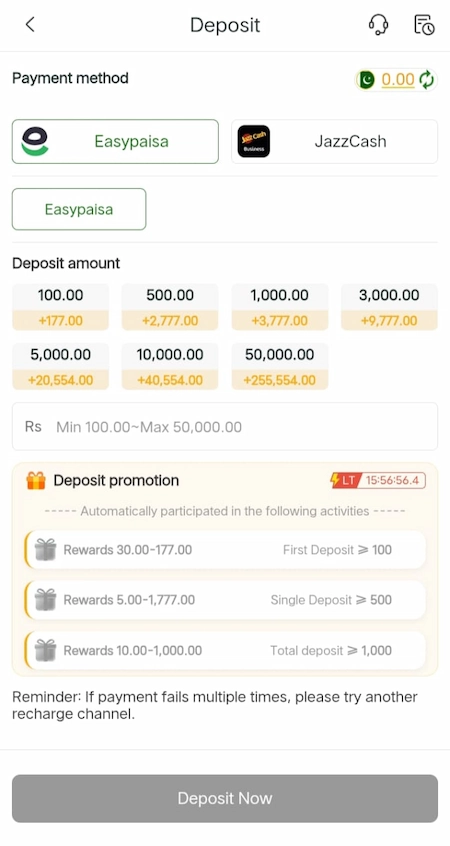This screenshot has width=450, height=846.
Task: Tap the 0.00 balance amount link
Action: tap(398, 80)
